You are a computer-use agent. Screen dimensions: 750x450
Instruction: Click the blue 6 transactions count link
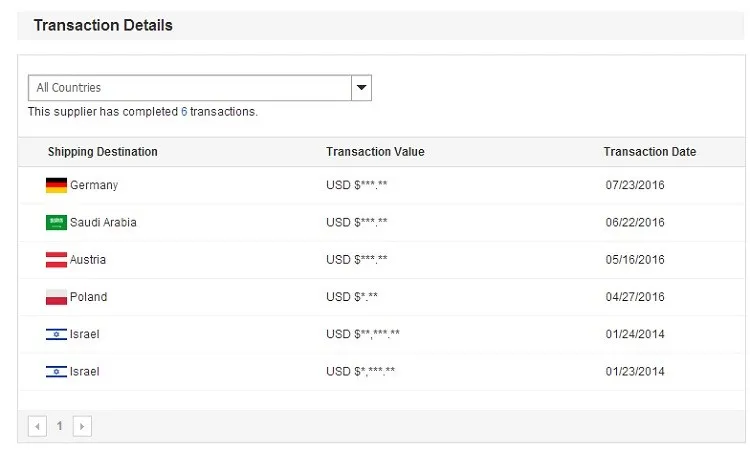(x=184, y=112)
